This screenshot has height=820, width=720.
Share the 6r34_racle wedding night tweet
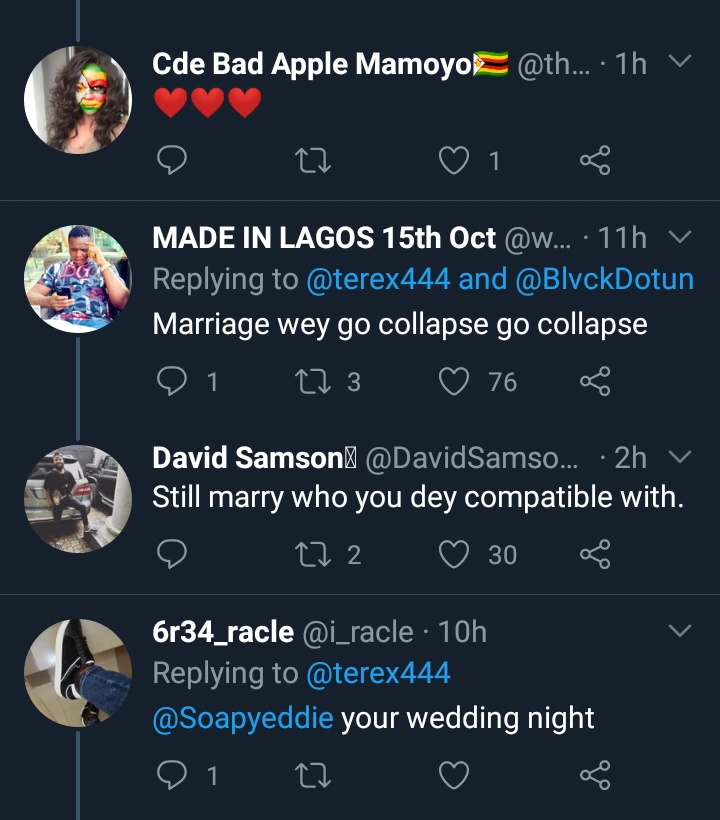point(595,775)
